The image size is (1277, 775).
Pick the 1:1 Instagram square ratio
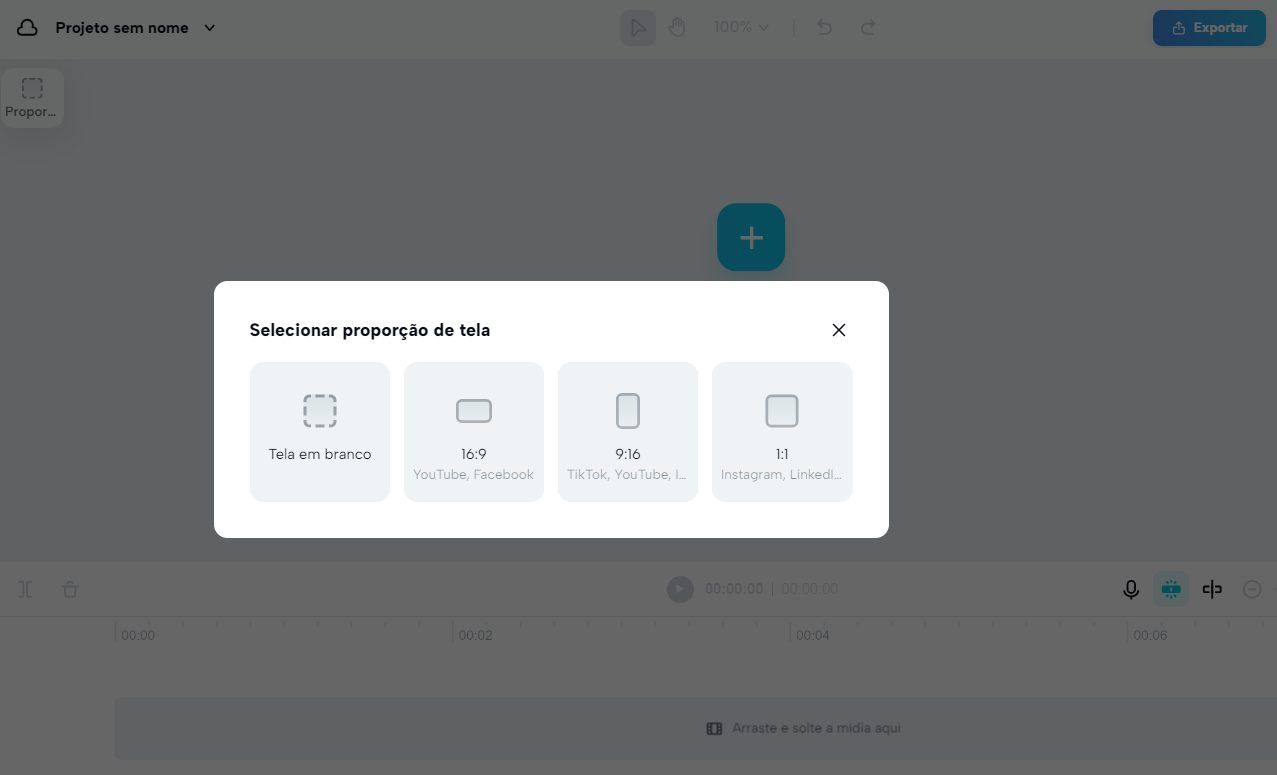(x=782, y=432)
